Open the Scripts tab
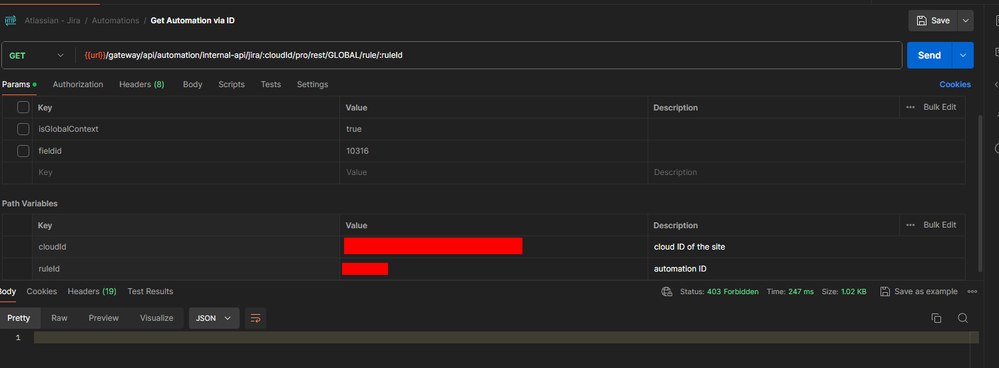This screenshot has width=999, height=368. 231,84
